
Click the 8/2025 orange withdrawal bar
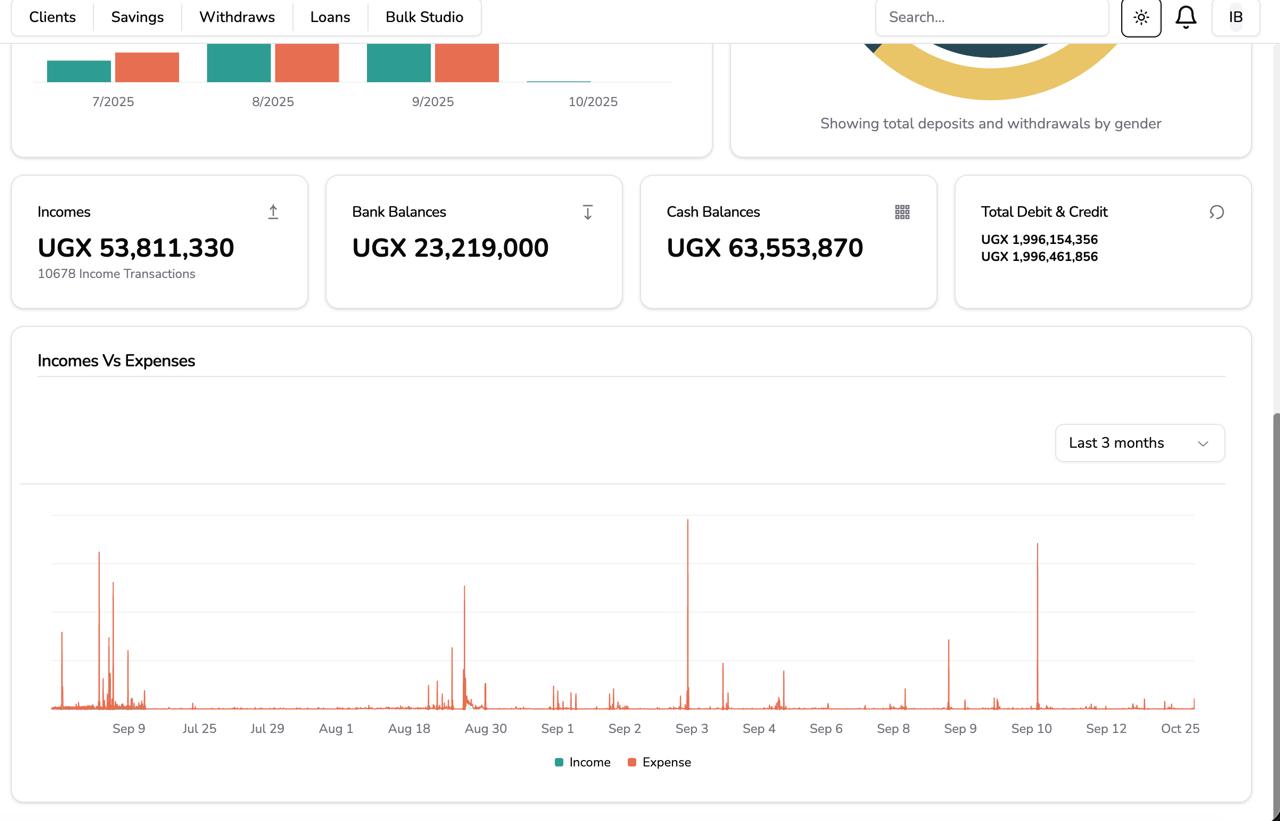[307, 63]
